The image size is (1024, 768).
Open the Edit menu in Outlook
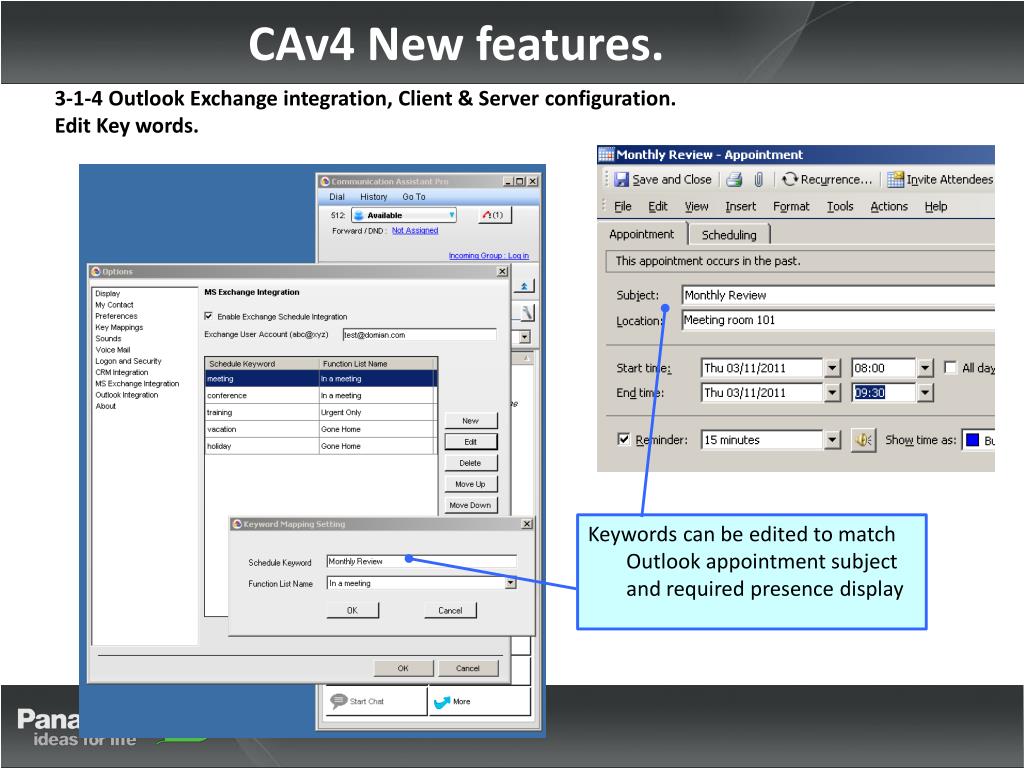(658, 206)
